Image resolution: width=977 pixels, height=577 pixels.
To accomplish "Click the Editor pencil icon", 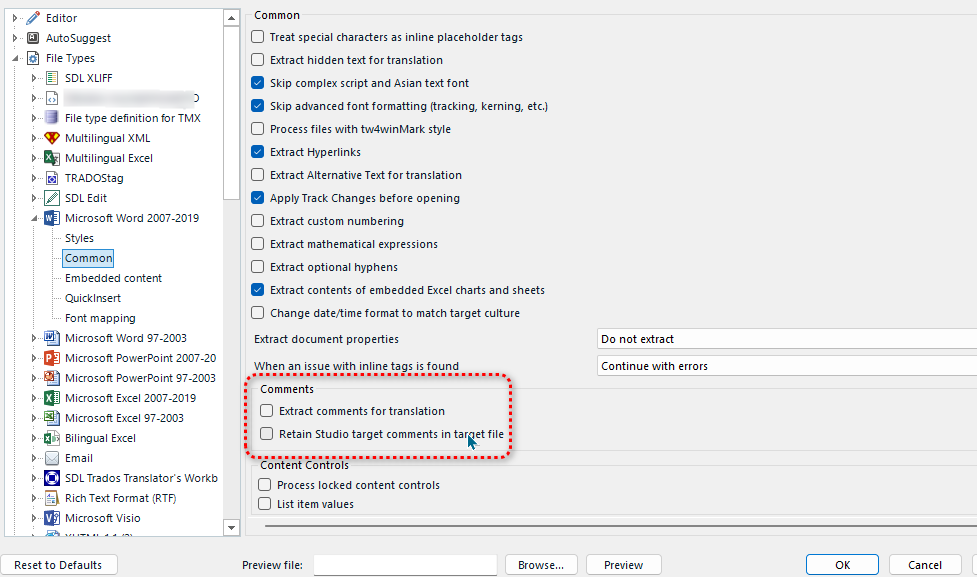I will tap(33, 18).
